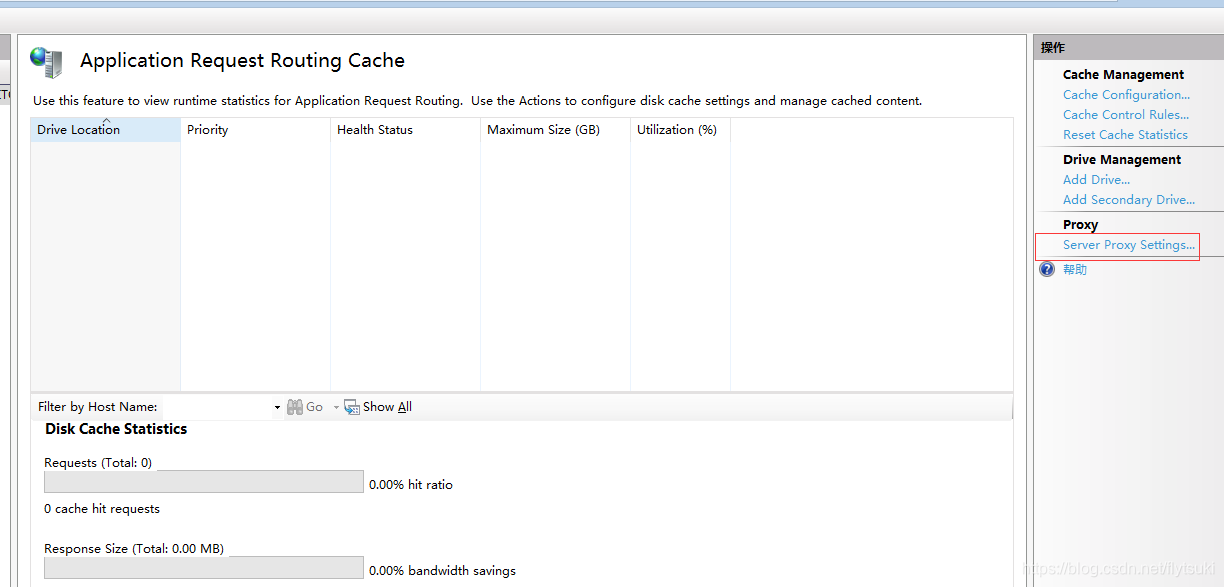The height and width of the screenshot is (587, 1224).
Task: Sort by the Health Status column header
Action: coord(406,130)
